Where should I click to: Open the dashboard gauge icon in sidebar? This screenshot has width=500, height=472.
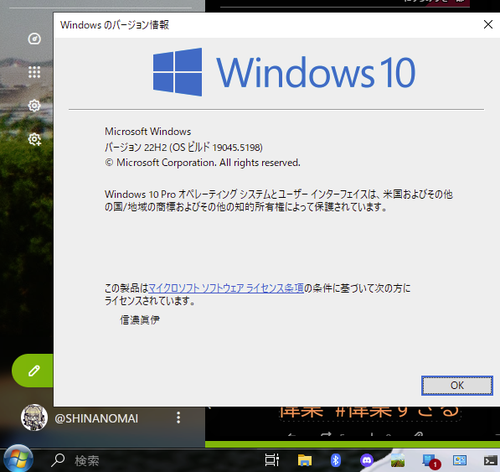34,39
